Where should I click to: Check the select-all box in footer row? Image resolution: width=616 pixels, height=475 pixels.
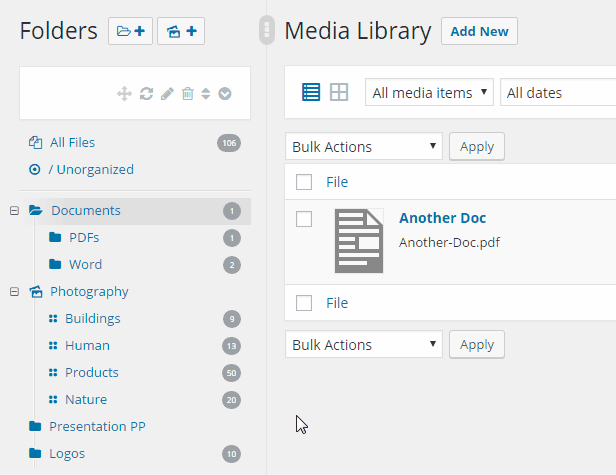304,303
